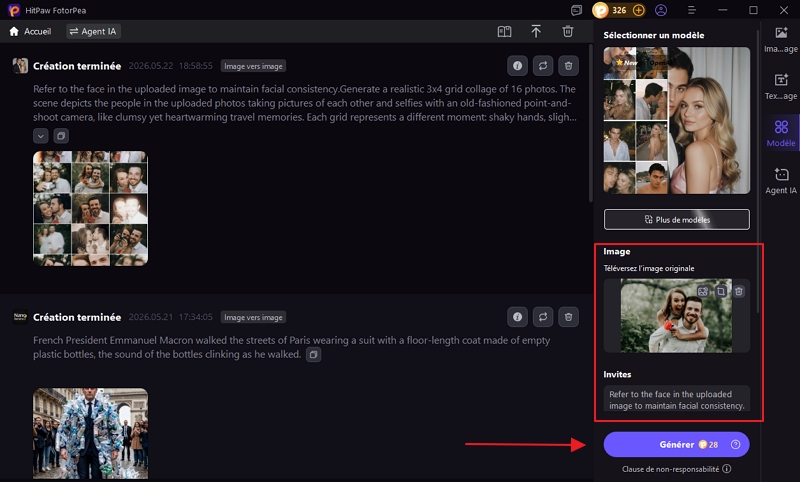Click the history list vertical scrollbar
Image resolution: width=800 pixels, height=482 pixels.
click(x=591, y=122)
